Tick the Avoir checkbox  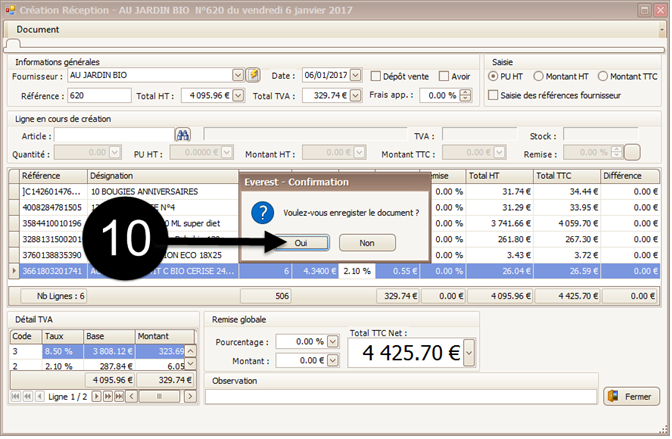[444, 76]
